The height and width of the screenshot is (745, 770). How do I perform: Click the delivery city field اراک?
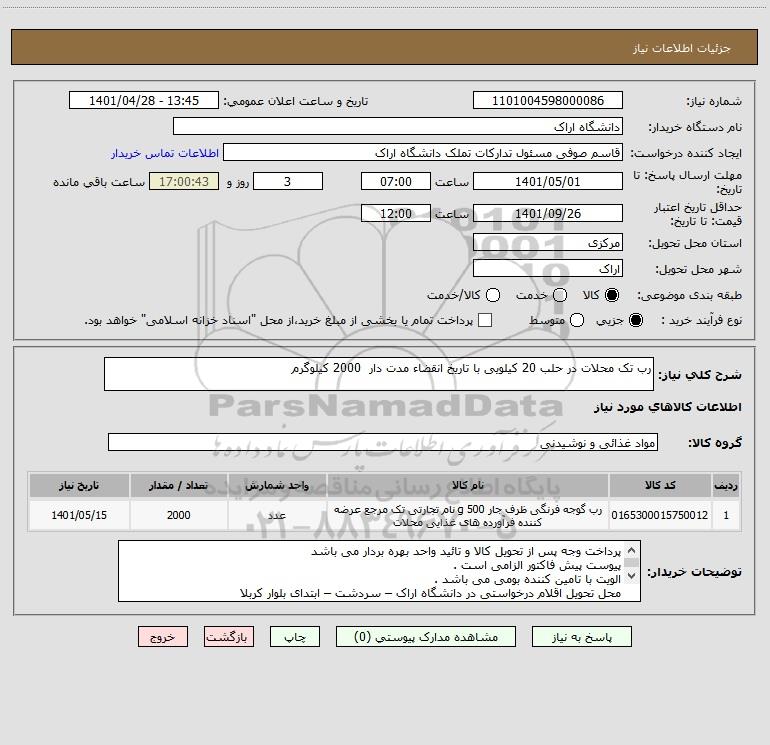[548, 269]
